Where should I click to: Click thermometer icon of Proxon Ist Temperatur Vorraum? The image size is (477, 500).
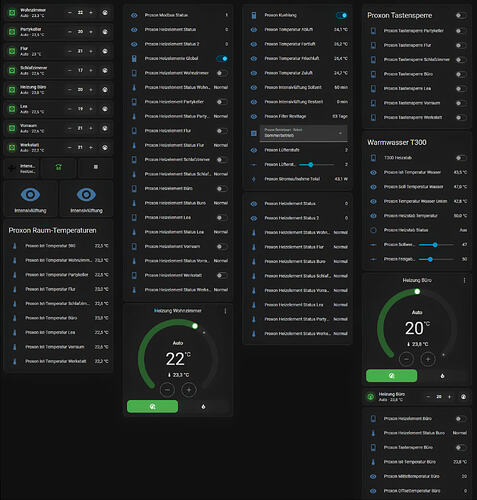14,347
